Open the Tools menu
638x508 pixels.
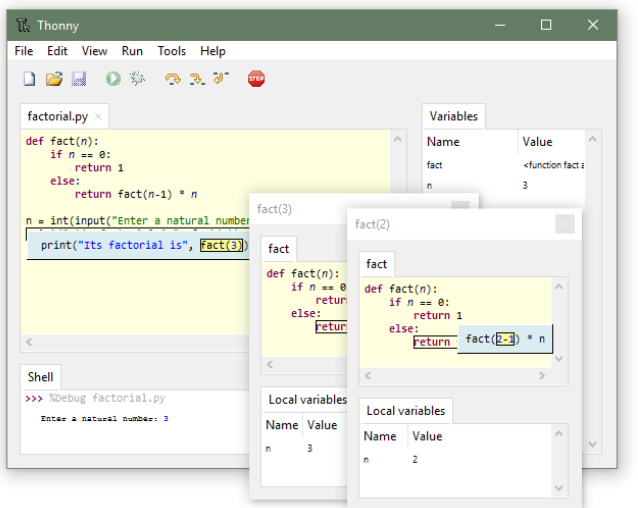point(172,51)
